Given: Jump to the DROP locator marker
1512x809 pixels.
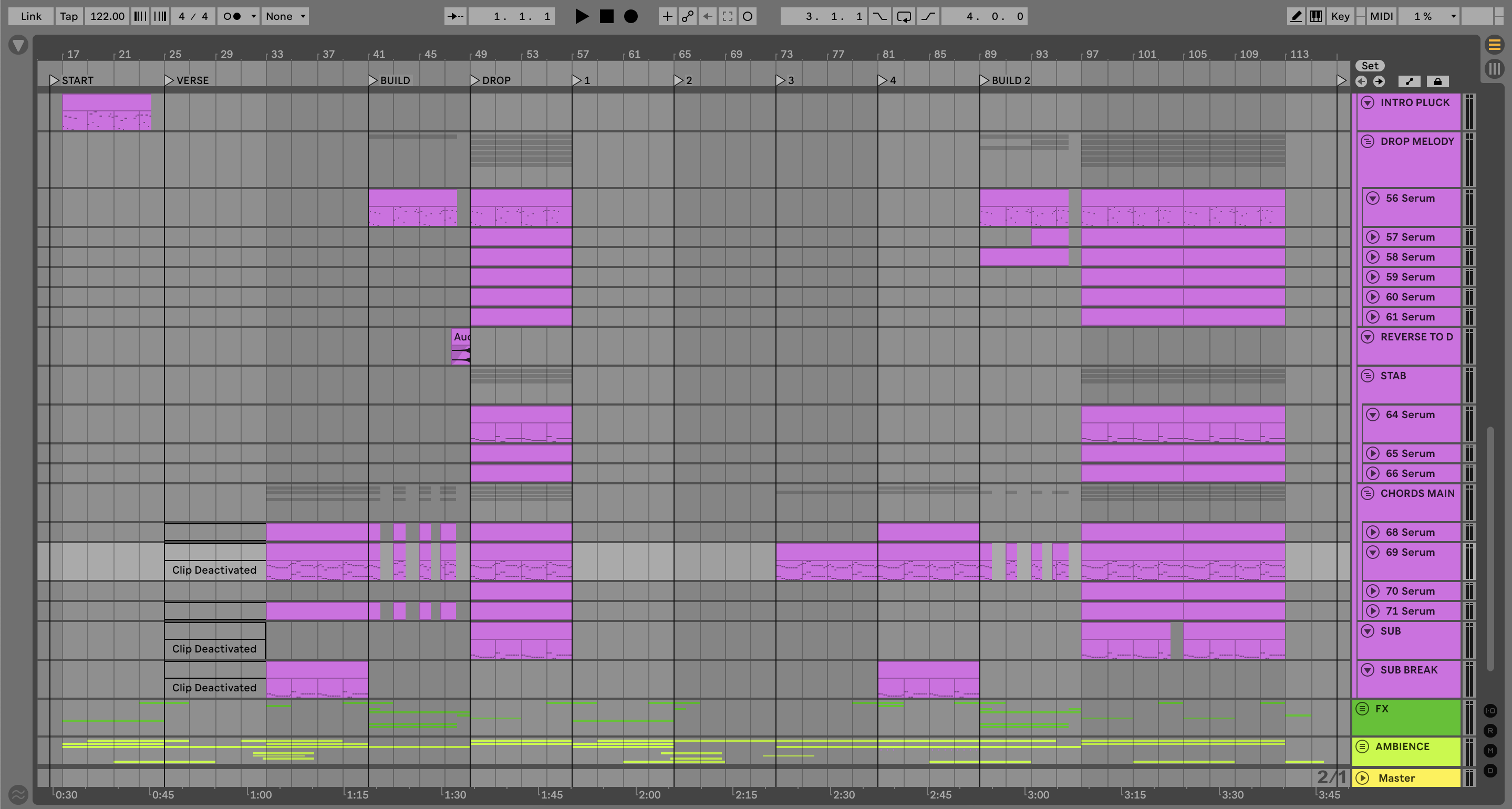Looking at the screenshot, I should coord(475,80).
